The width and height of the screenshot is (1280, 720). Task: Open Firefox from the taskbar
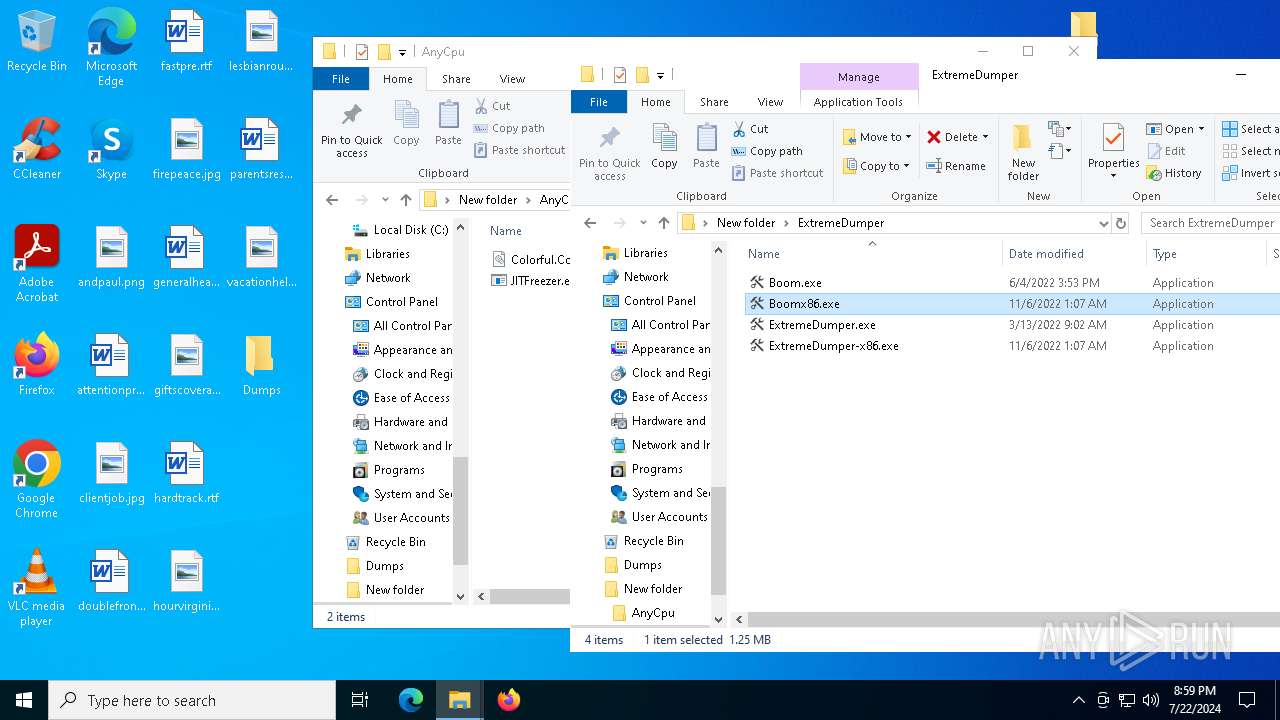[x=508, y=700]
